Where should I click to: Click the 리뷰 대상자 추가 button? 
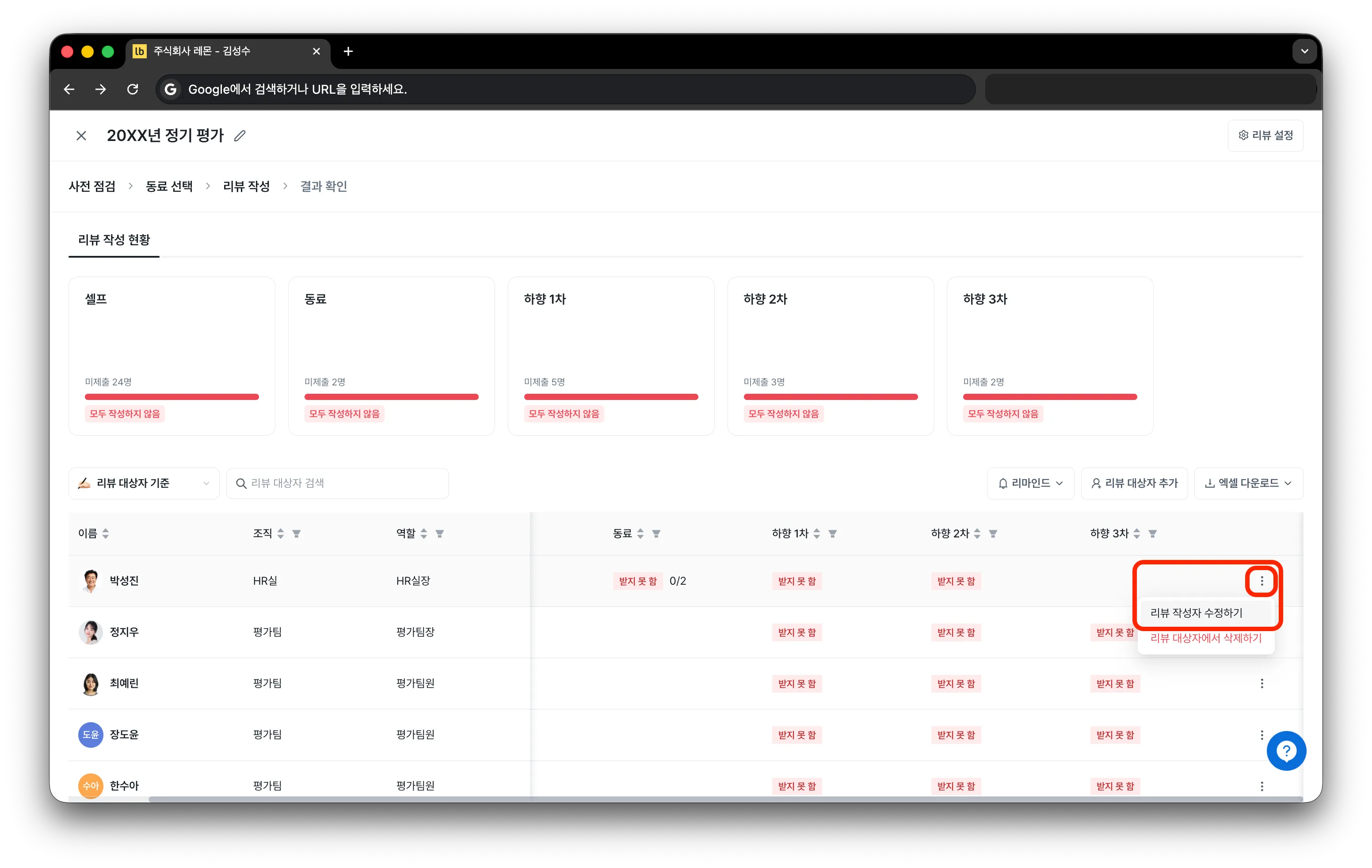[x=1134, y=483]
